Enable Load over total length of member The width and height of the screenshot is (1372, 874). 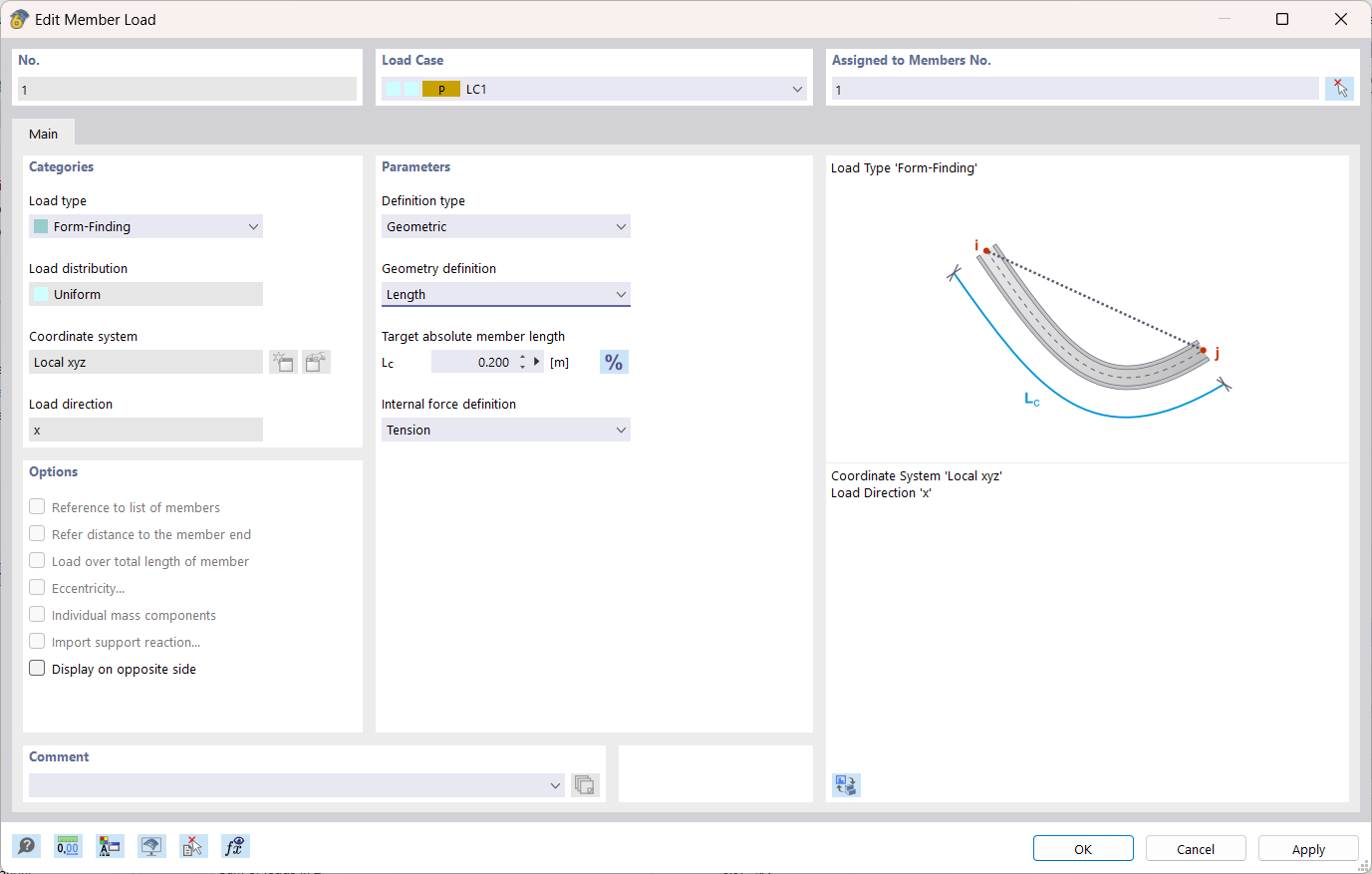(37, 560)
